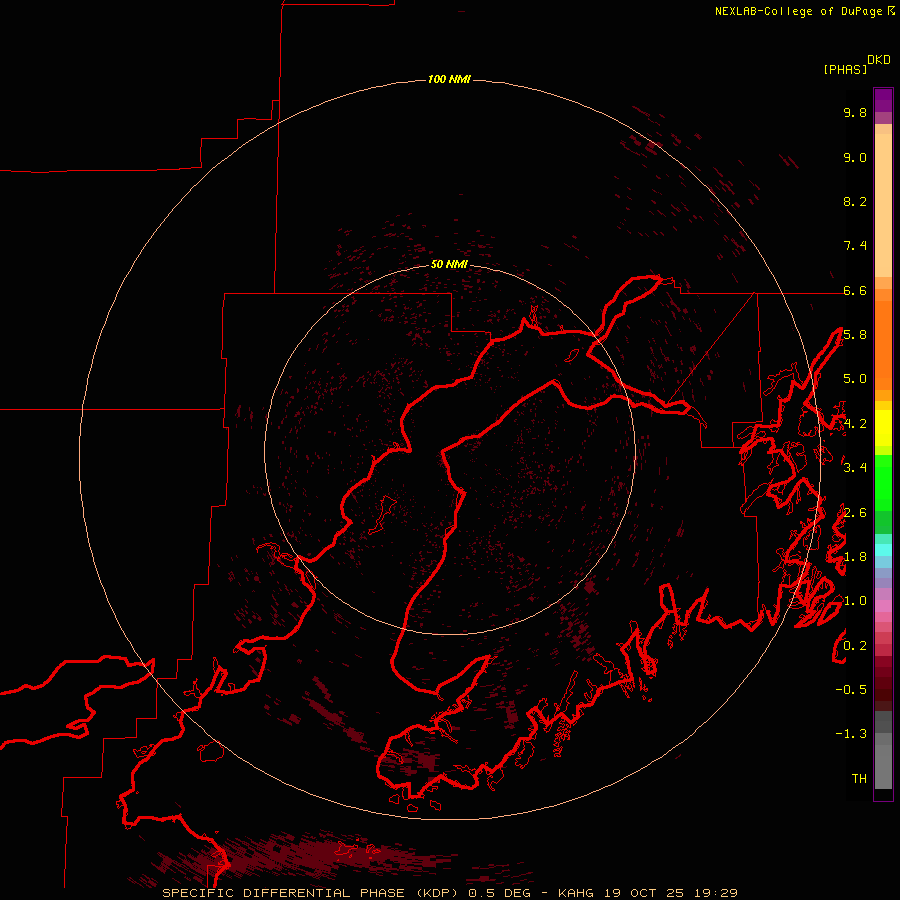Select the 6.6 legend value
The width and height of the screenshot is (900, 900).
point(855,290)
